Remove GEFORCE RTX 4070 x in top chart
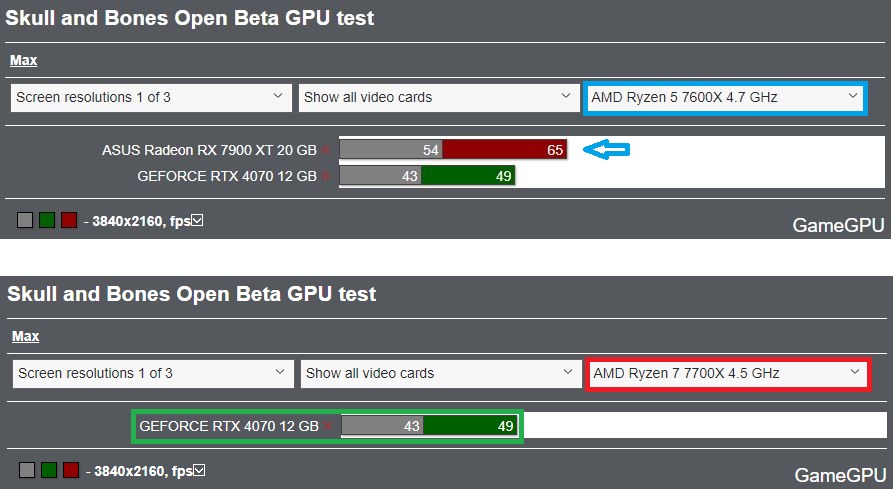Image resolution: width=893 pixels, height=489 pixels. [x=326, y=176]
